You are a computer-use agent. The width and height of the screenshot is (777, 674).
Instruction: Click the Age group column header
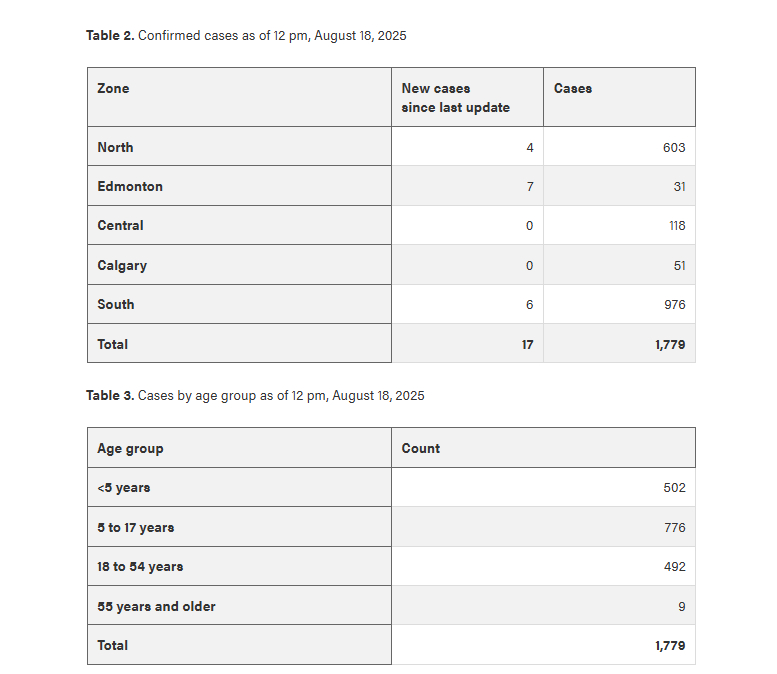pyautogui.click(x=130, y=448)
